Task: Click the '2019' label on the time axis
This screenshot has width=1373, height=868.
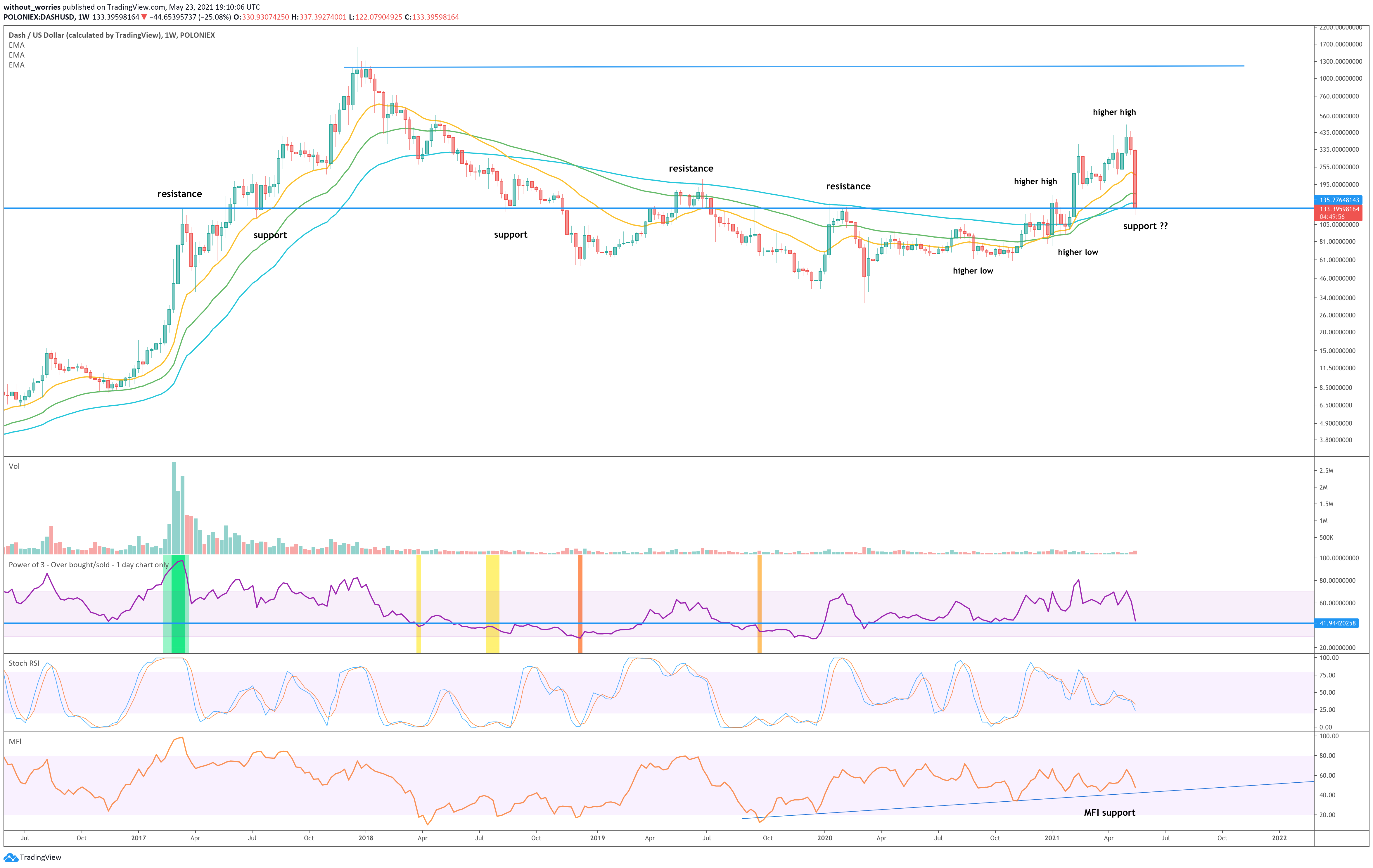Action: [598, 838]
